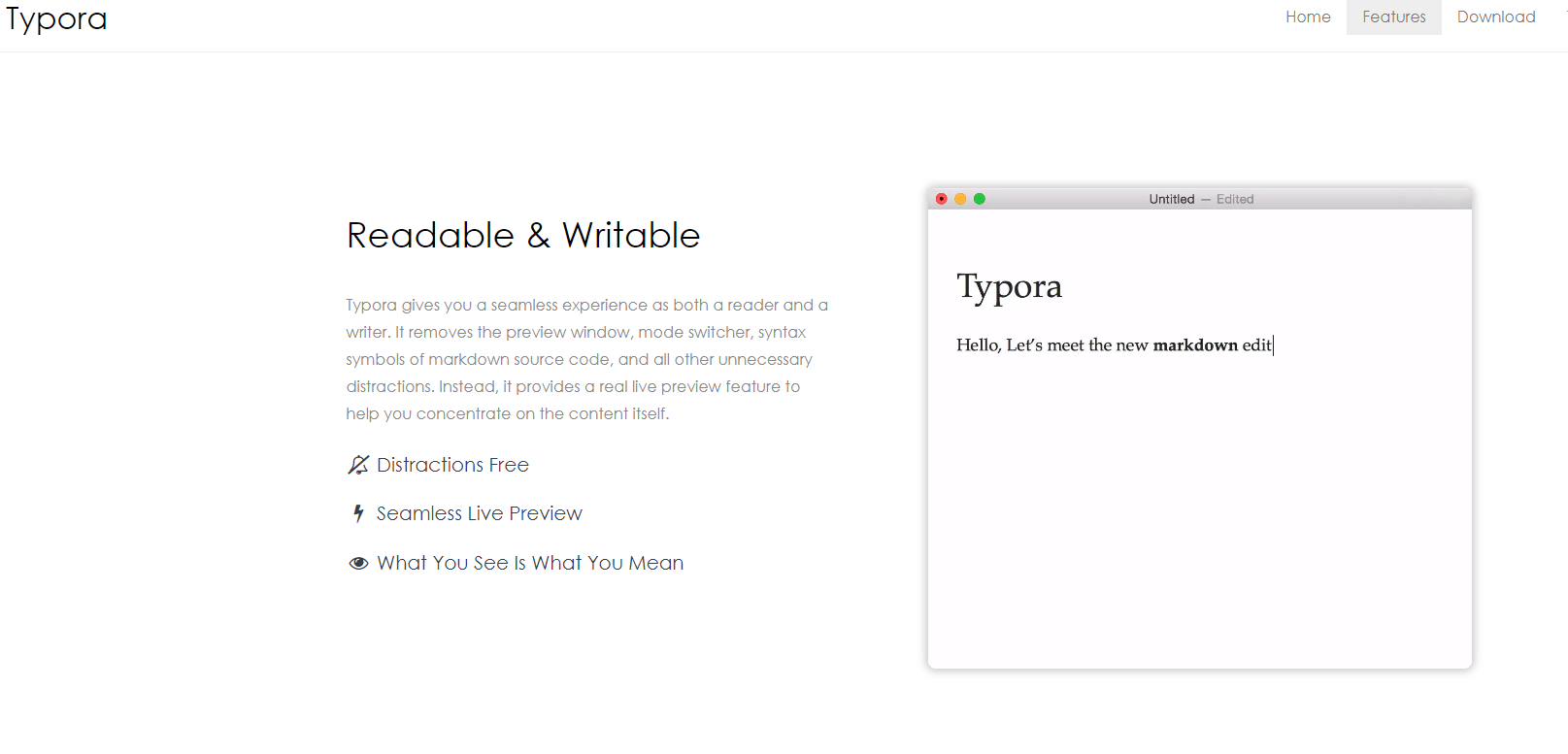The image size is (1568, 754).
Task: Click What You See Is What You Mean
Action: [x=530, y=563]
